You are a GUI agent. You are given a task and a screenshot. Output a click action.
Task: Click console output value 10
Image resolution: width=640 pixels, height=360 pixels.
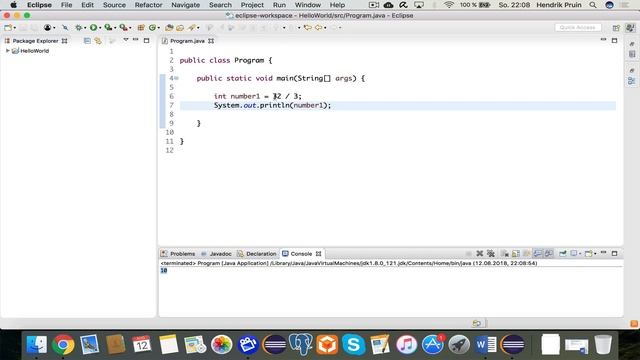coord(164,270)
